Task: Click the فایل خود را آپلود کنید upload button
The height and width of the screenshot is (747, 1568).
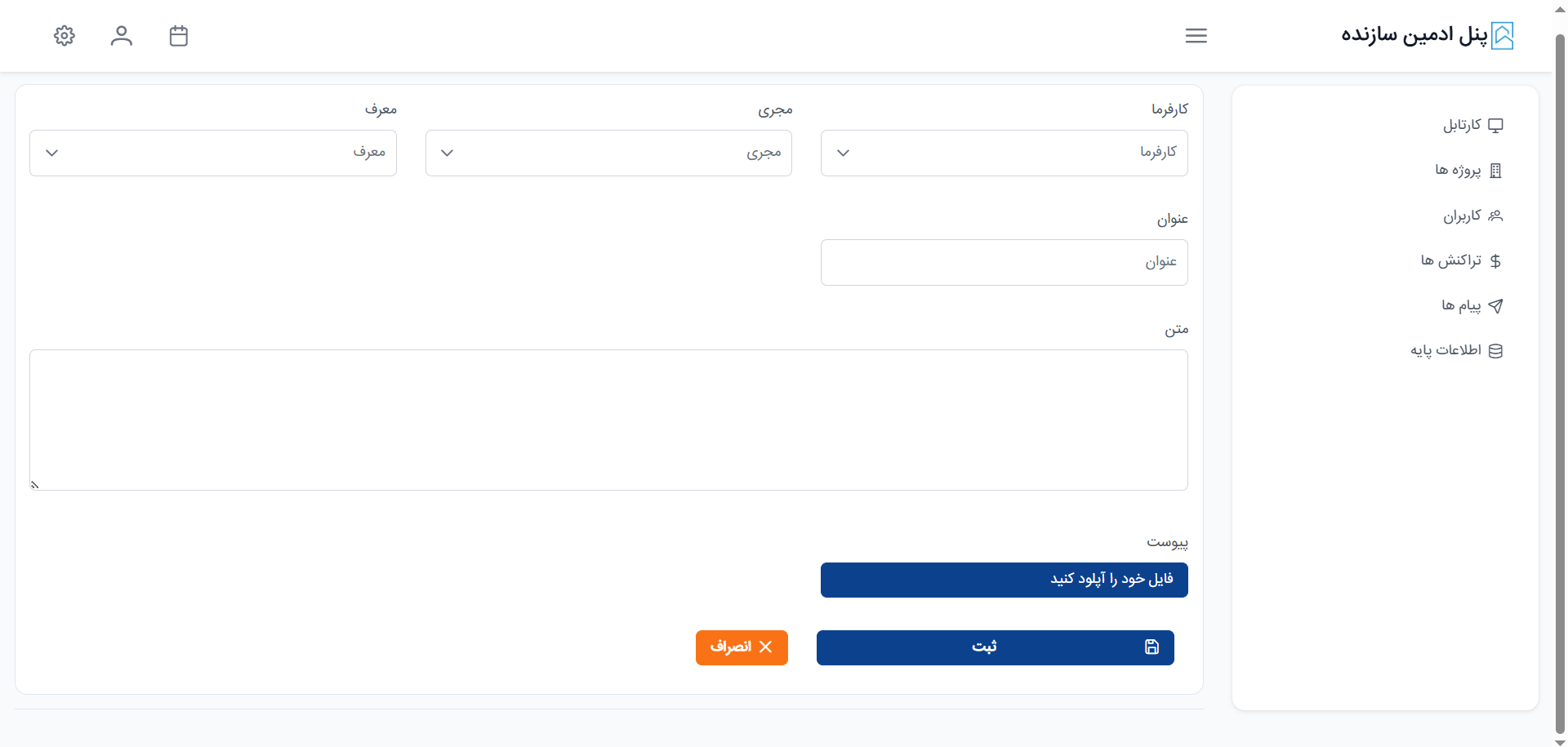Action: point(1004,580)
